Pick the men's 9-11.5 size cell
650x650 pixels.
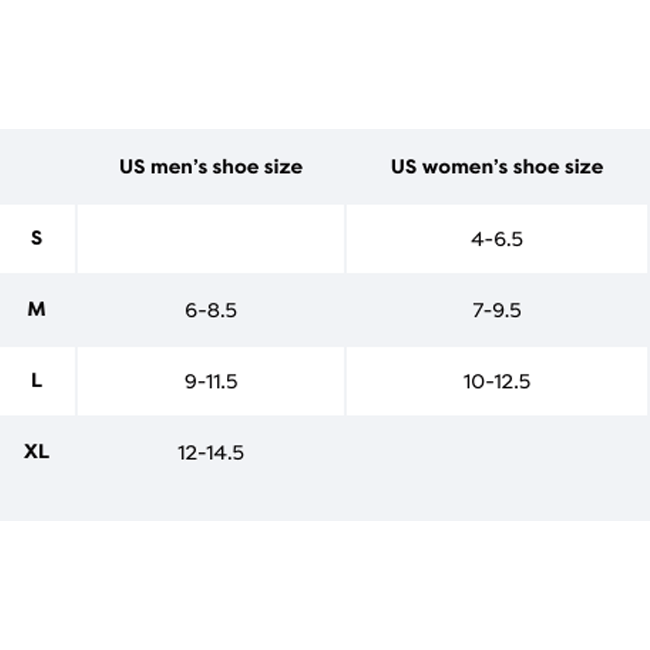point(211,381)
